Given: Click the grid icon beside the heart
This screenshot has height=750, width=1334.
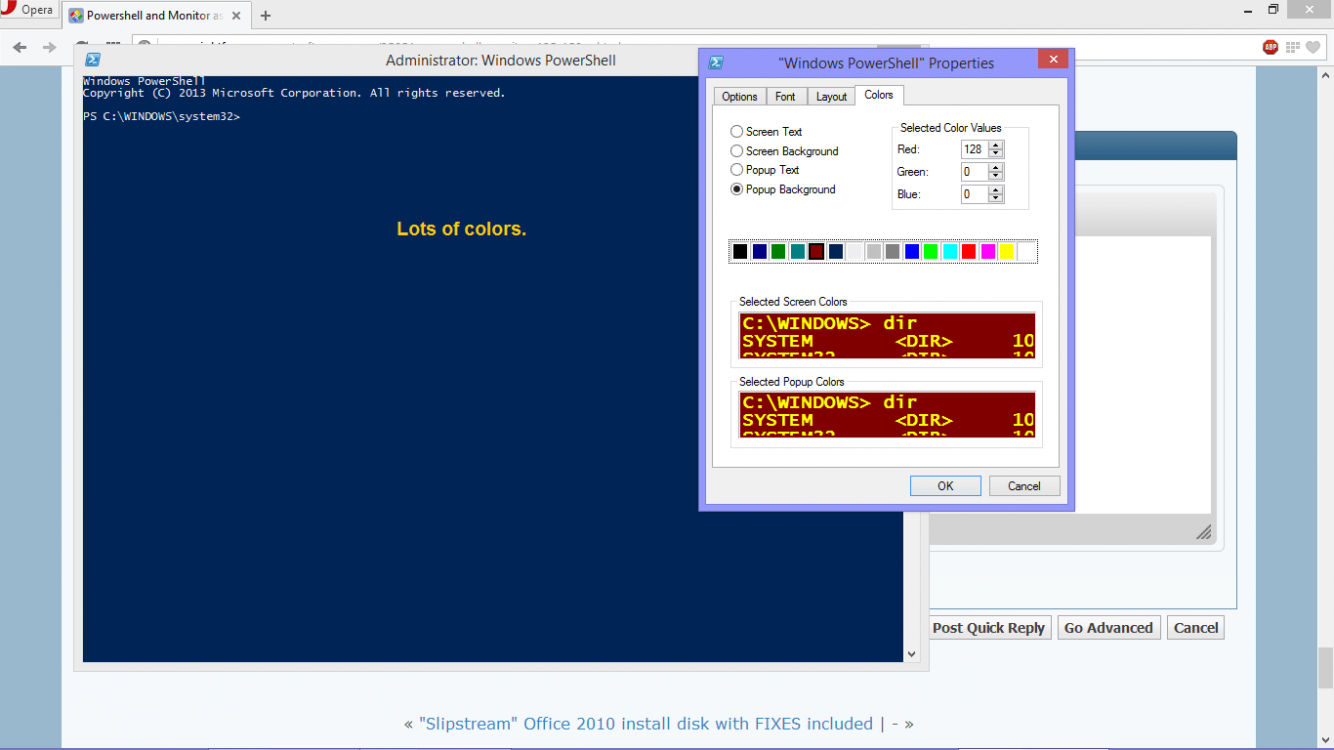Looking at the screenshot, I should tap(1293, 47).
